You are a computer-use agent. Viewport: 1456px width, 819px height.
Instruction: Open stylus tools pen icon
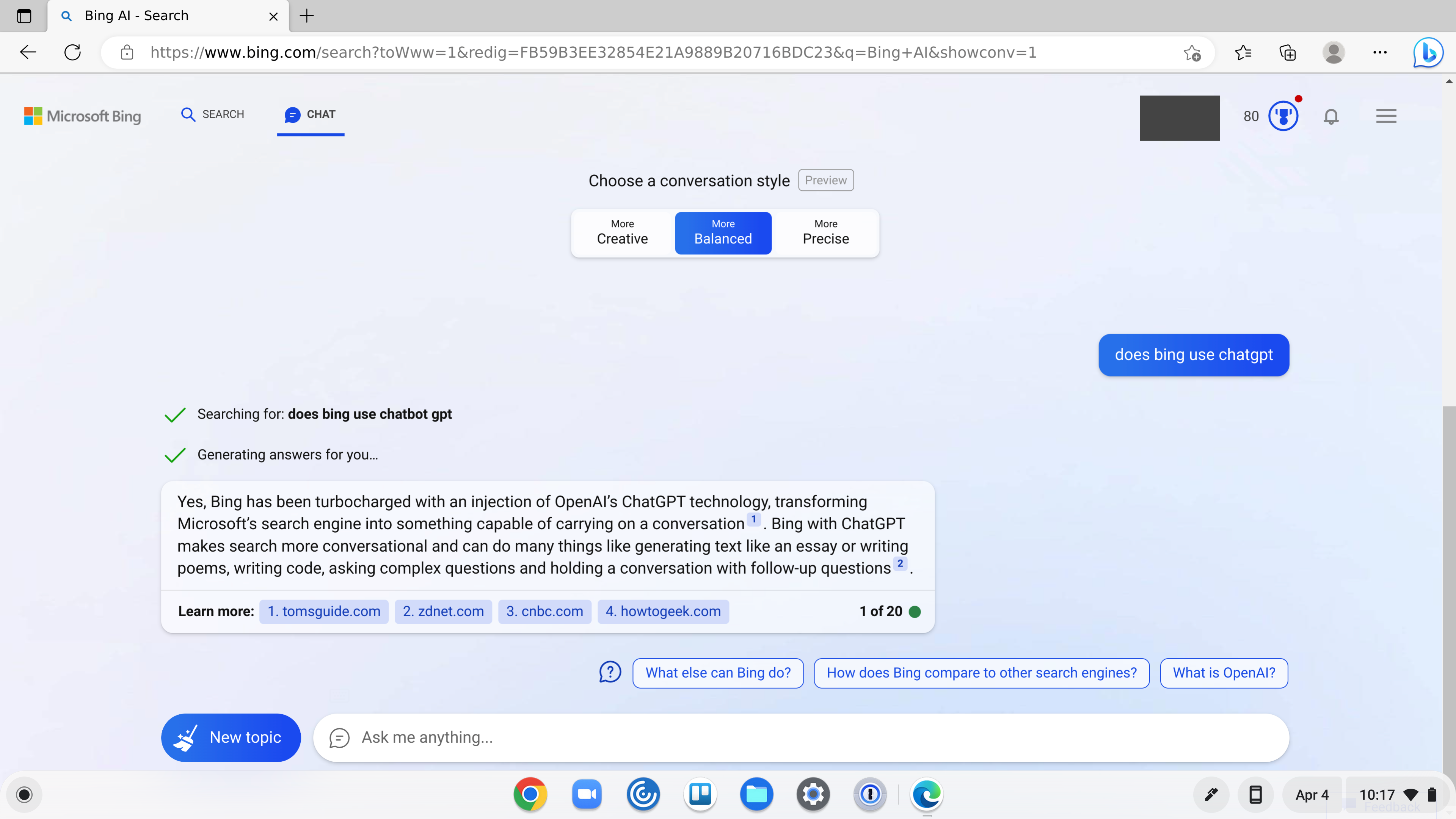coord(1211,795)
